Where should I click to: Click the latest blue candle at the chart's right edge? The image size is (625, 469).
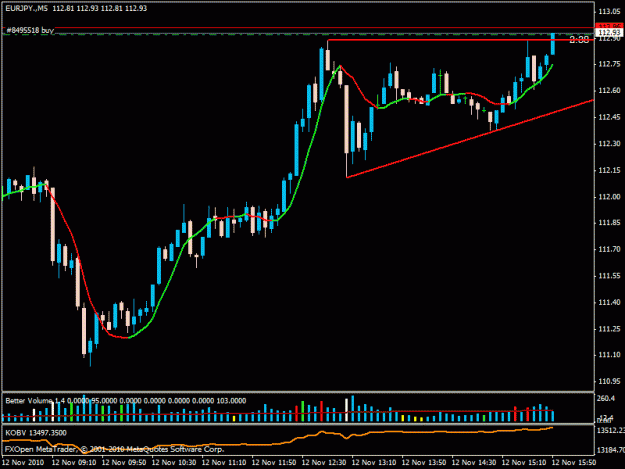(x=553, y=44)
